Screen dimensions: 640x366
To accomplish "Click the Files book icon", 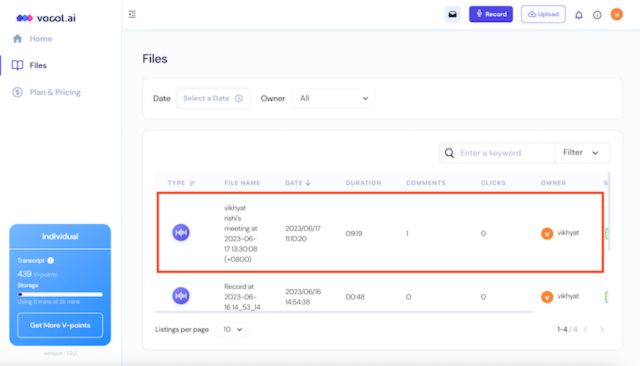I will (x=17, y=65).
